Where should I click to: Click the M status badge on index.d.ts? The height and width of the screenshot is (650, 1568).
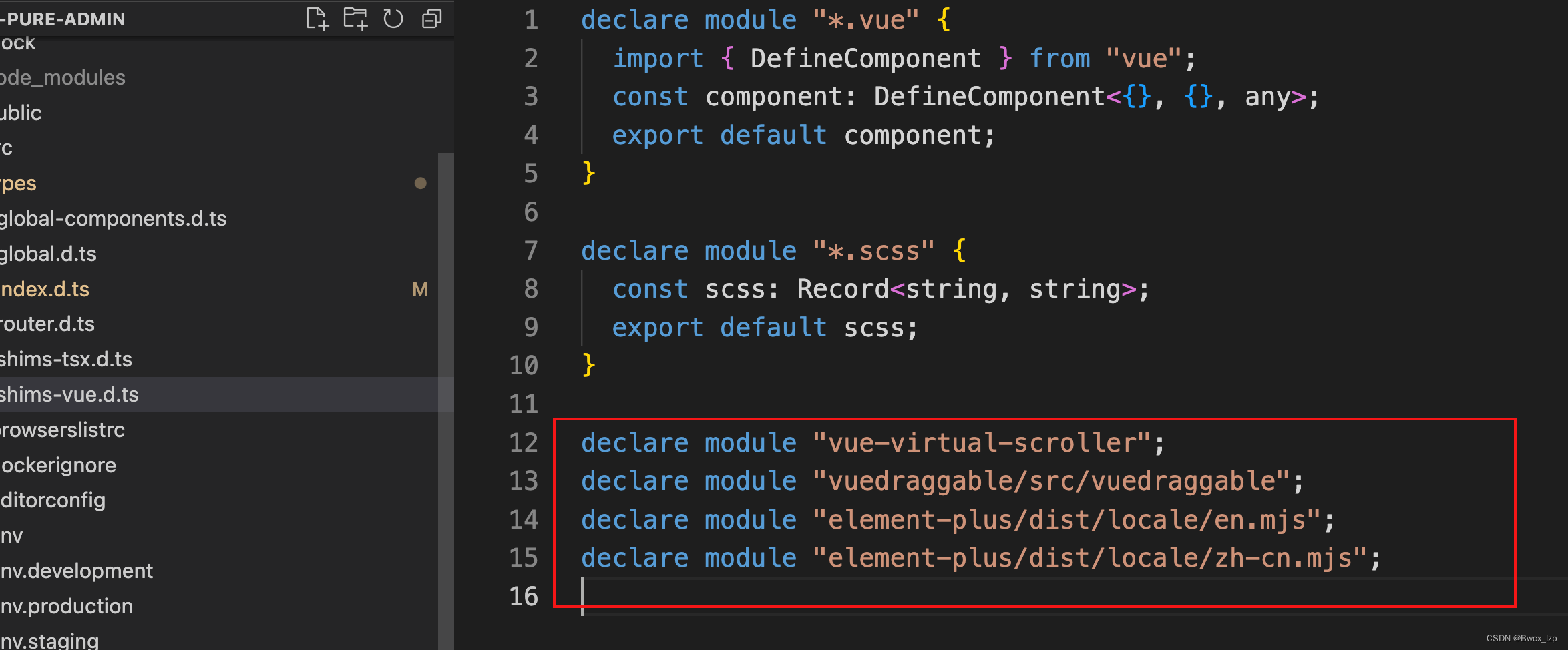click(420, 289)
